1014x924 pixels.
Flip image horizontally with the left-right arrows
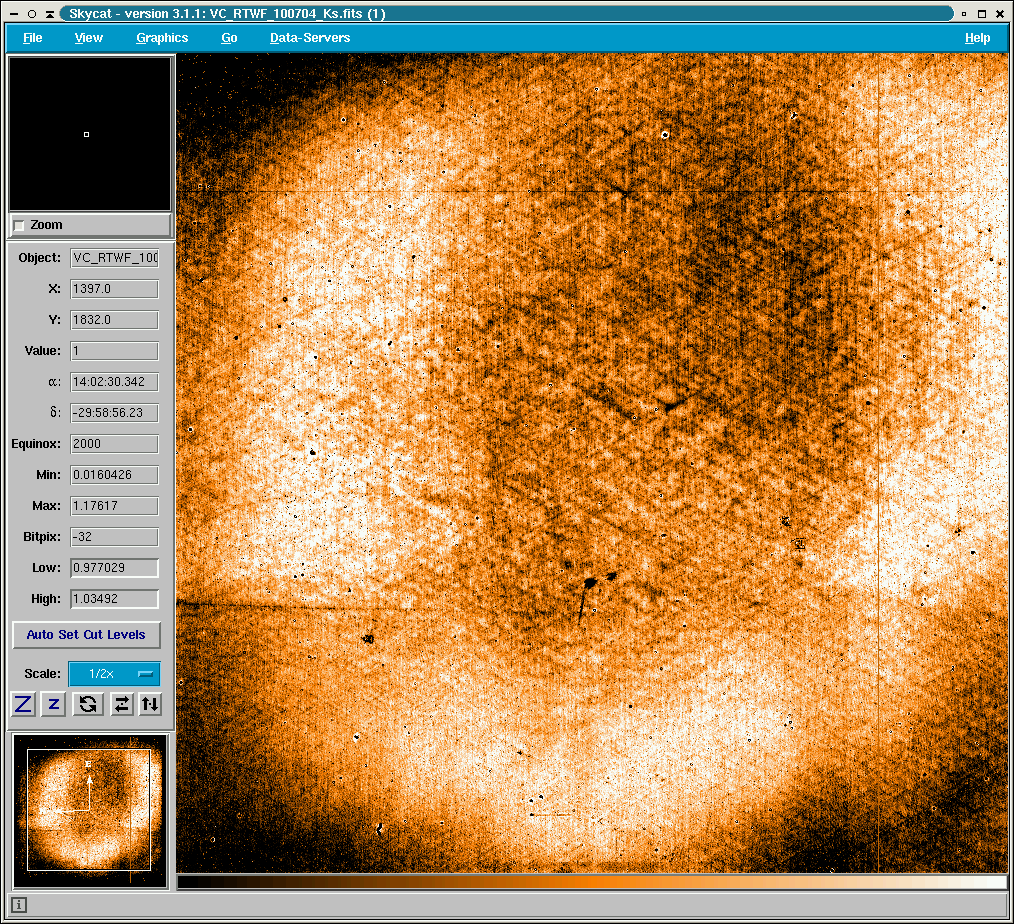tap(121, 704)
